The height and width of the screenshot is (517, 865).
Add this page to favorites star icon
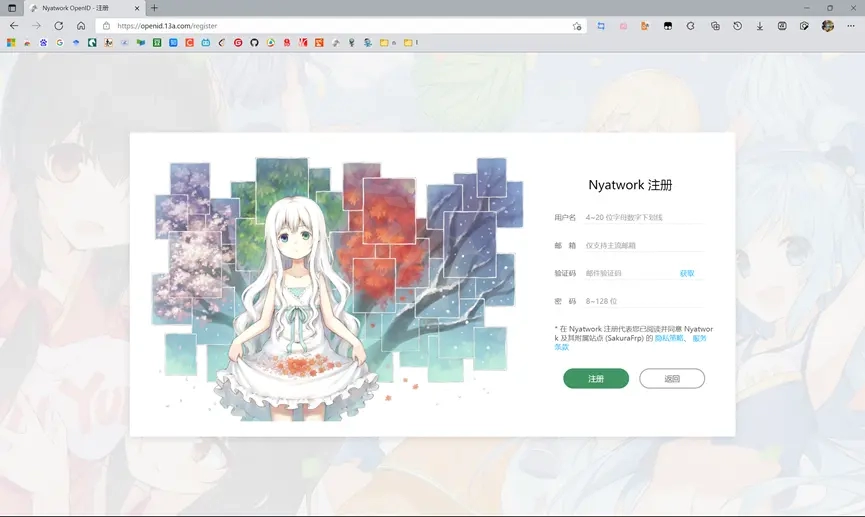tap(577, 26)
